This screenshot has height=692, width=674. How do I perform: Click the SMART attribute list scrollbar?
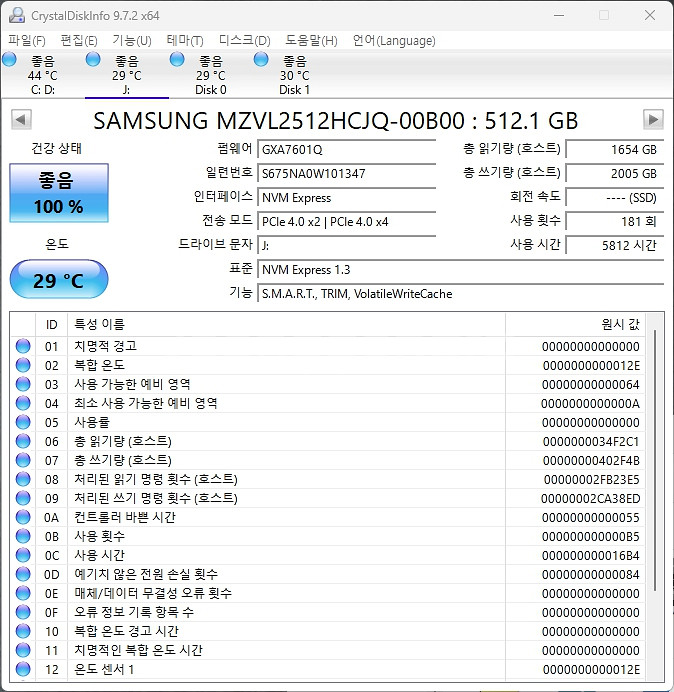(x=655, y=460)
